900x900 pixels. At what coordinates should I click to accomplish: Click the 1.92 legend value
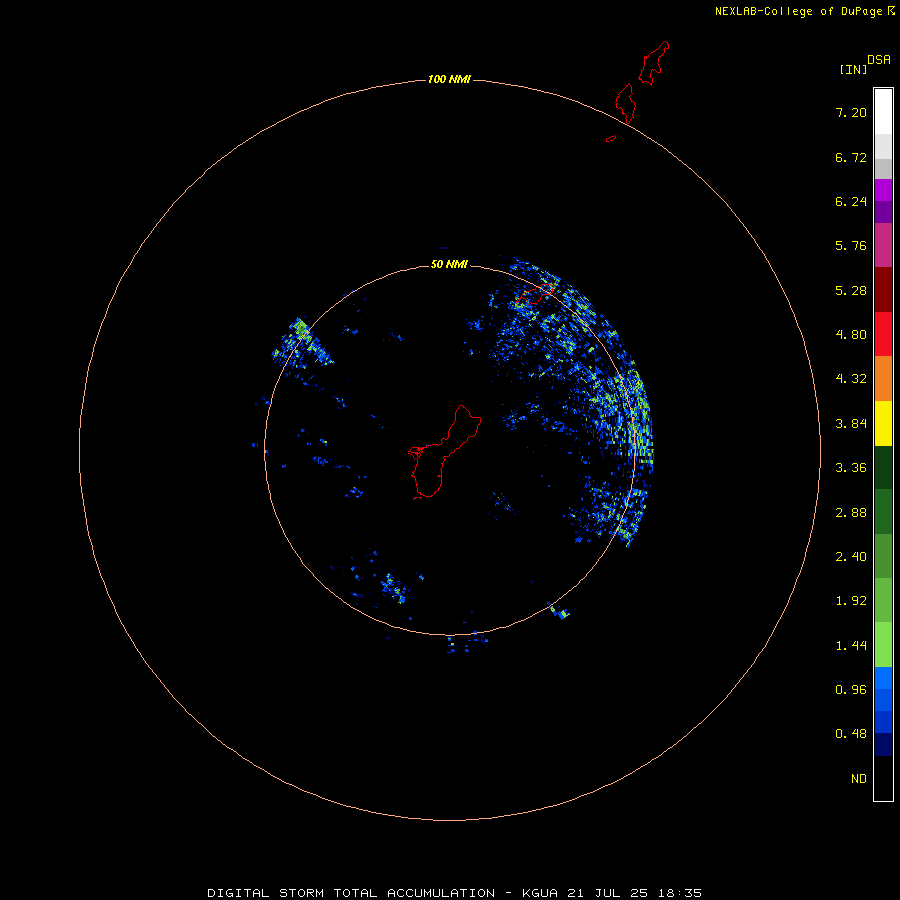(x=851, y=601)
